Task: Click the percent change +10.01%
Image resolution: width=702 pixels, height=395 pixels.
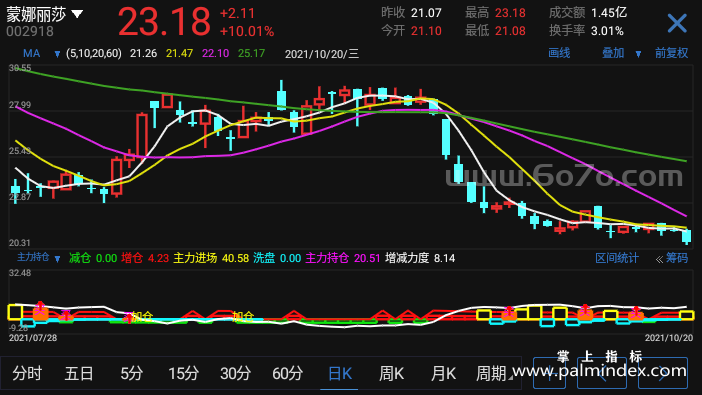Action: coord(247,31)
